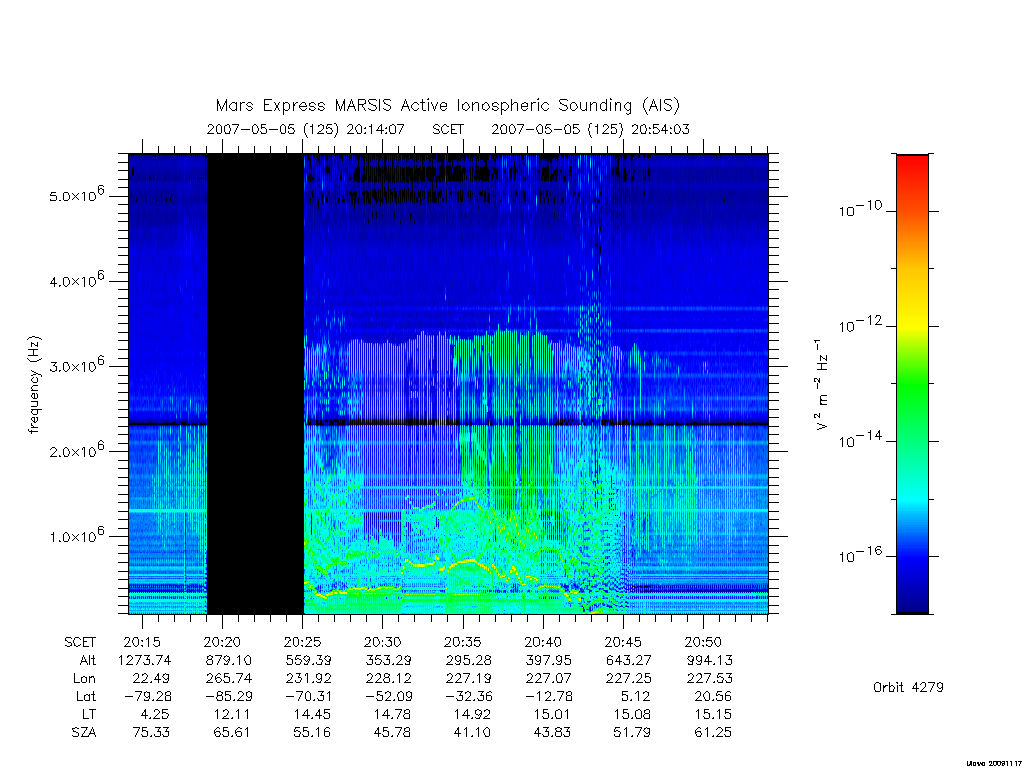
Task: Click SZA value 61.25
Action: (x=713, y=732)
